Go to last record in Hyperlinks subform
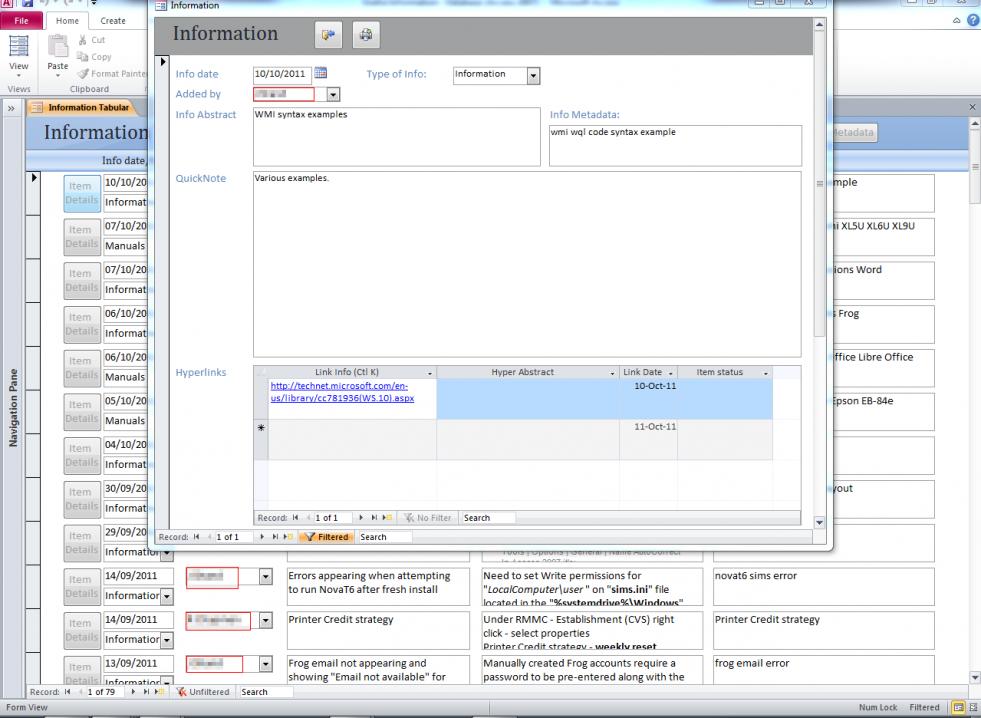Viewport: 981px width, 718px height. click(374, 518)
